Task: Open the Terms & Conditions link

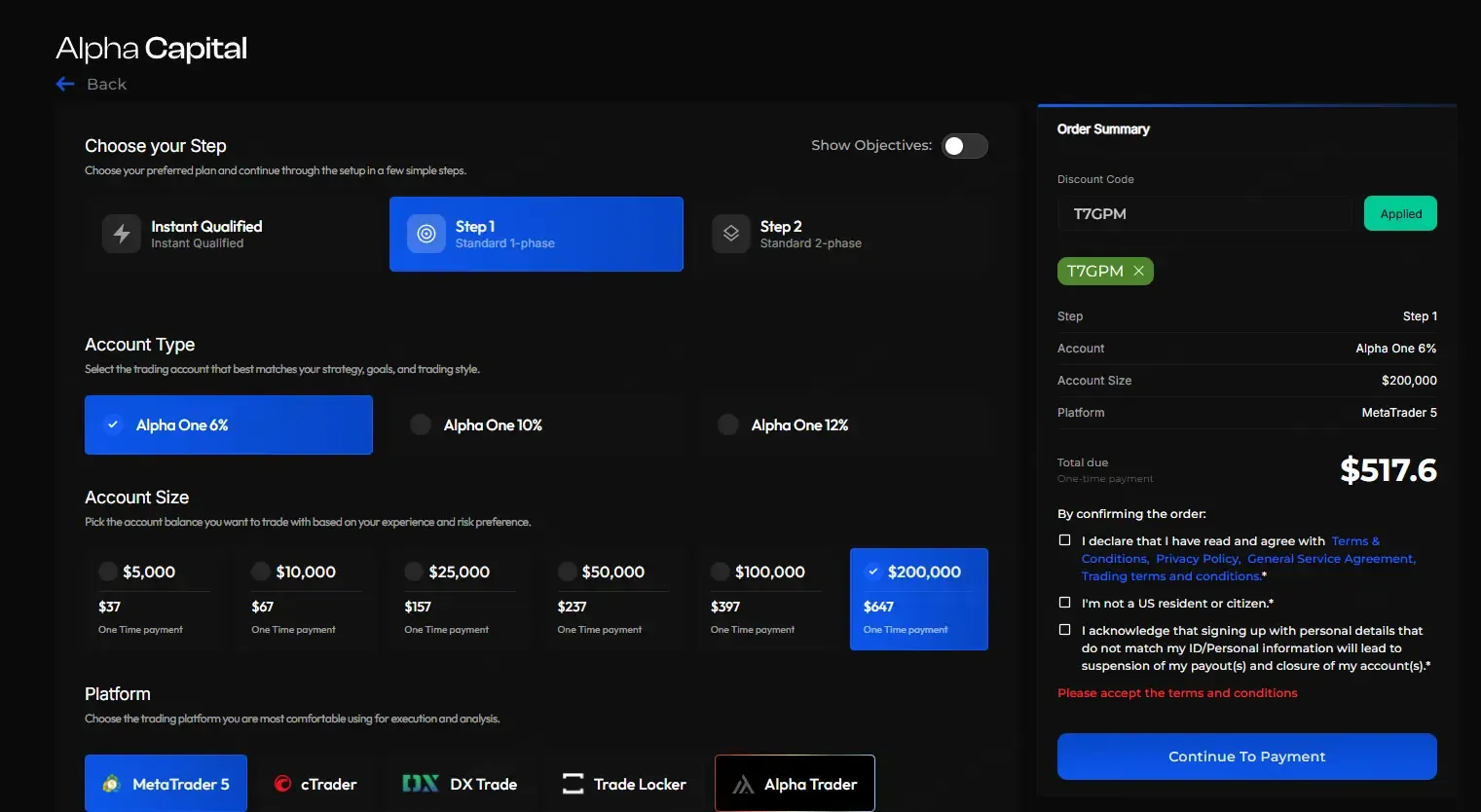Action: [1355, 541]
